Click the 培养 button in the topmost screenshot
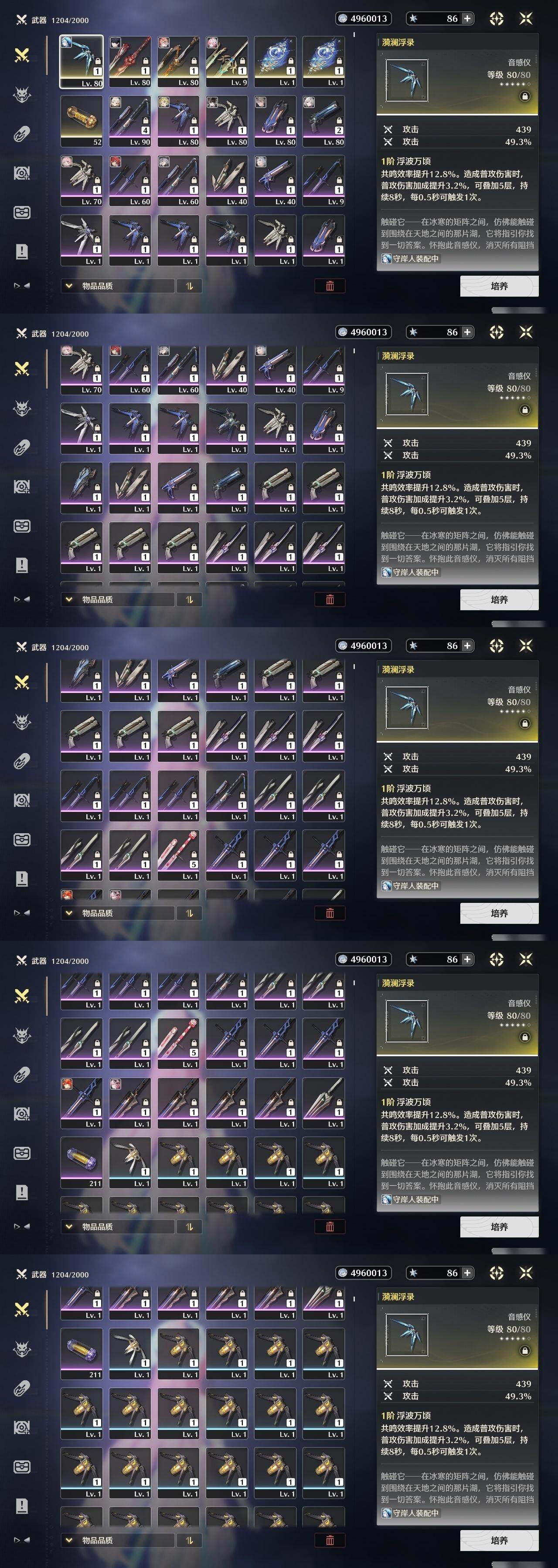Image resolution: width=558 pixels, height=1568 pixels. [499, 285]
